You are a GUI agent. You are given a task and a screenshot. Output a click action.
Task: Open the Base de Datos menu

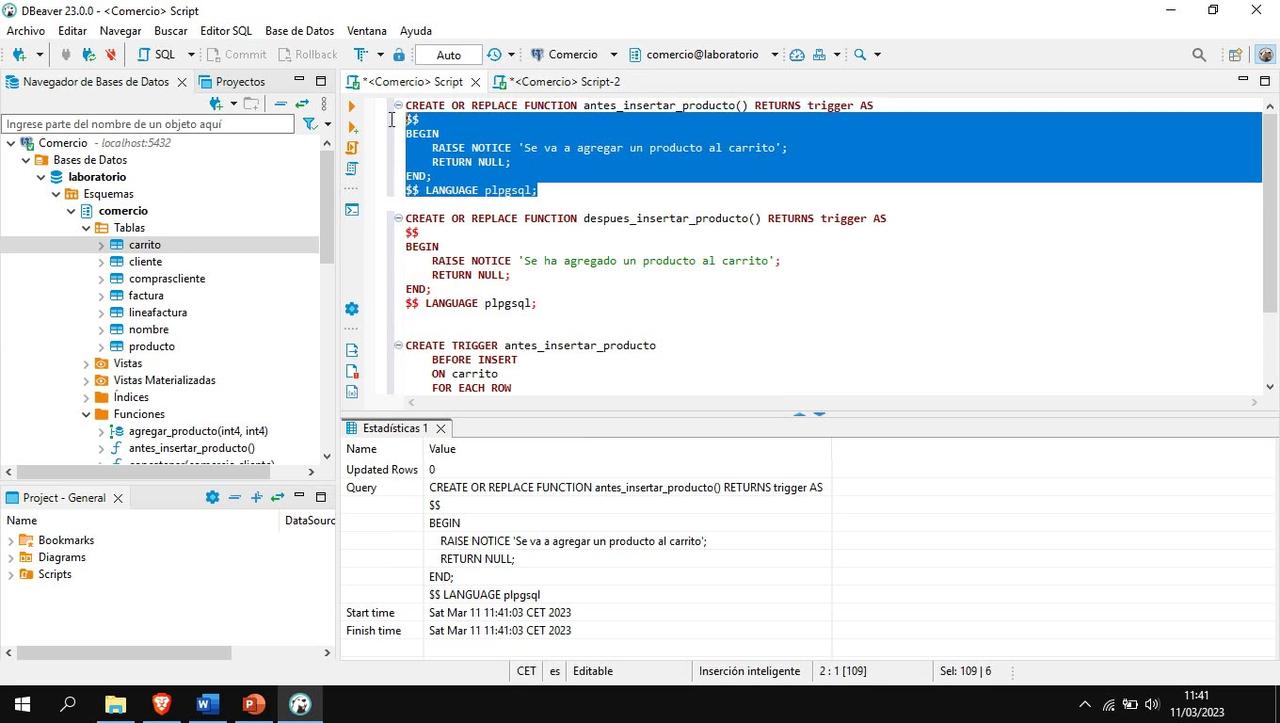point(299,30)
